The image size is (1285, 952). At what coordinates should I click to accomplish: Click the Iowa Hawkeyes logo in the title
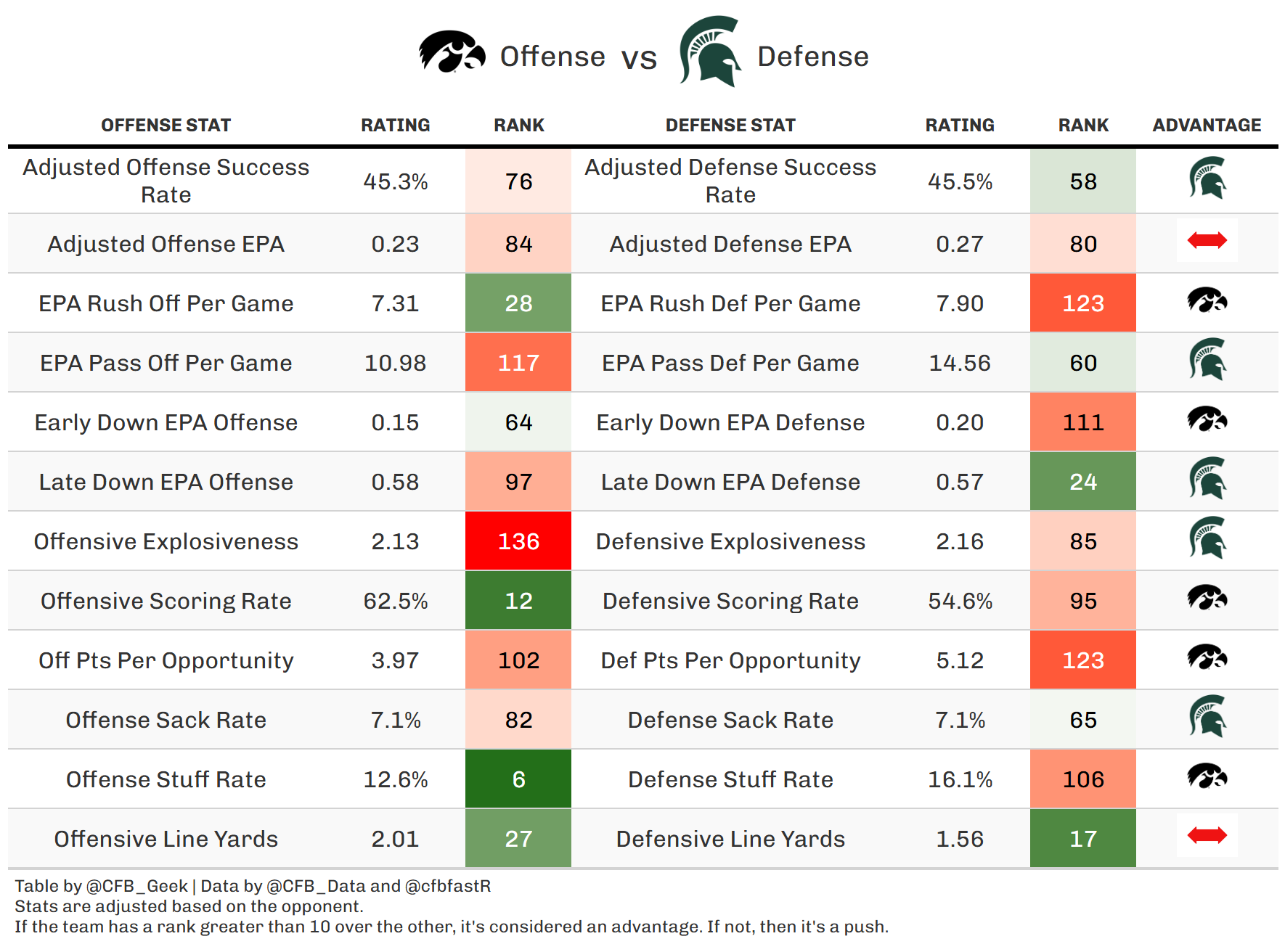[x=452, y=52]
